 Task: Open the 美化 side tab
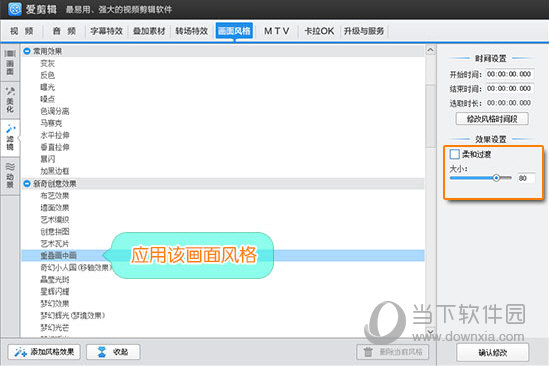click(x=10, y=101)
